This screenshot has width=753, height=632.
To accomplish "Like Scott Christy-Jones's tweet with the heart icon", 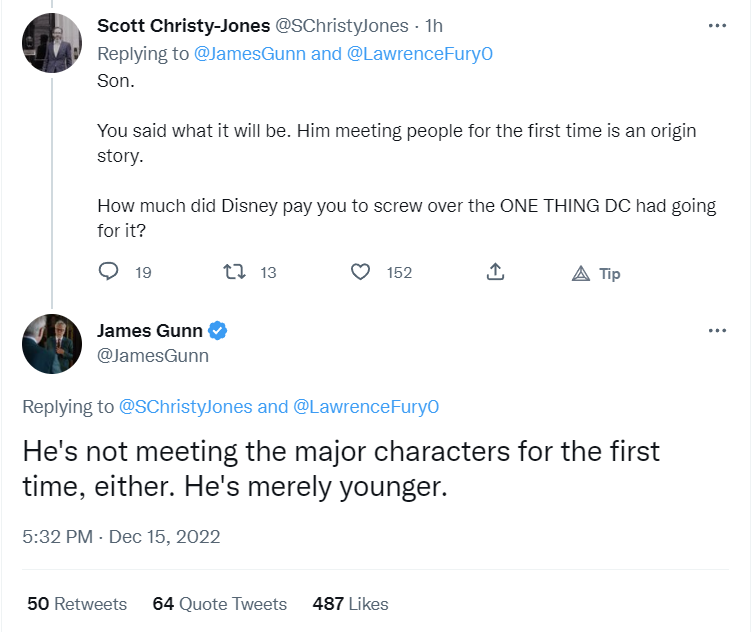I will click(x=361, y=272).
